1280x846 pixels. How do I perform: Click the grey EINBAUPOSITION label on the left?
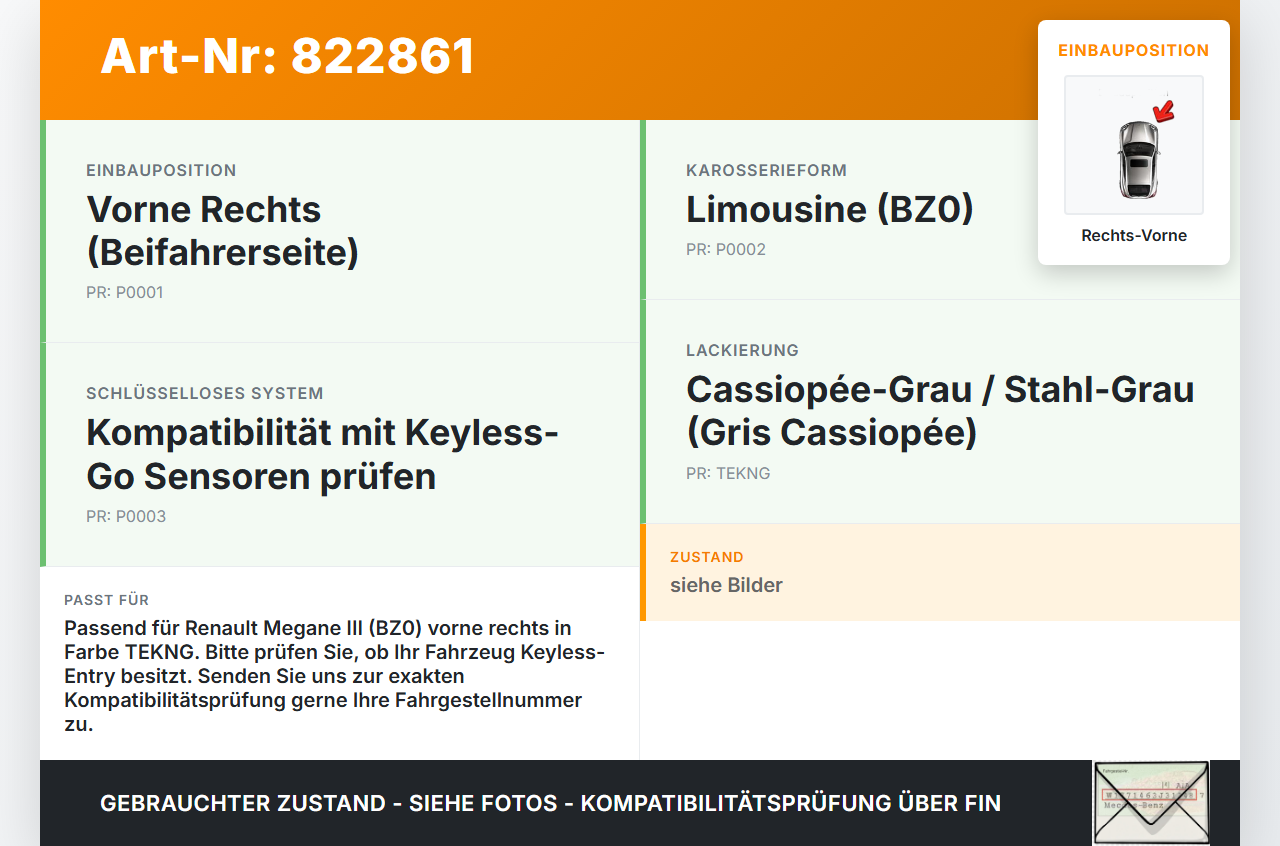click(x=161, y=171)
